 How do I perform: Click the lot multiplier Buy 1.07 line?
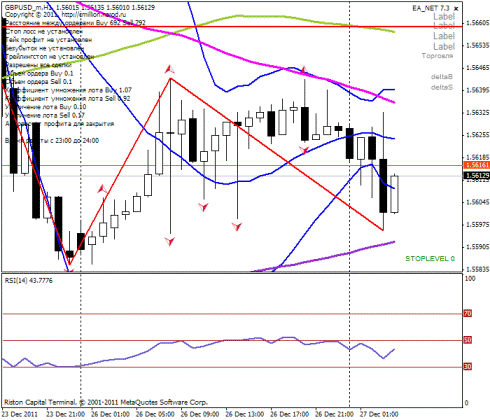(68, 90)
